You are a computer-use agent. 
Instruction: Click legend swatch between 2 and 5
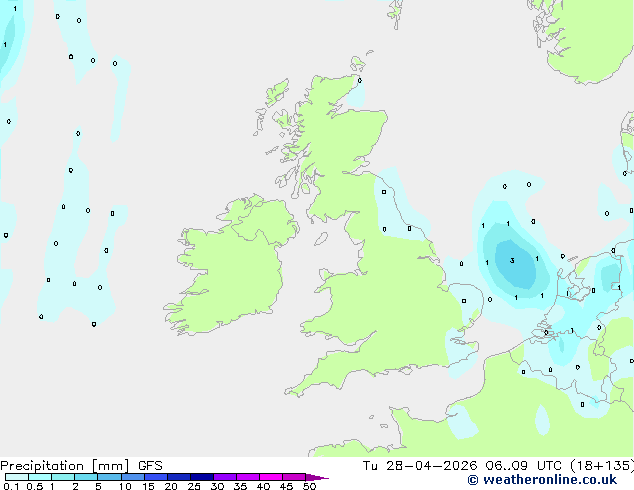click(86, 477)
